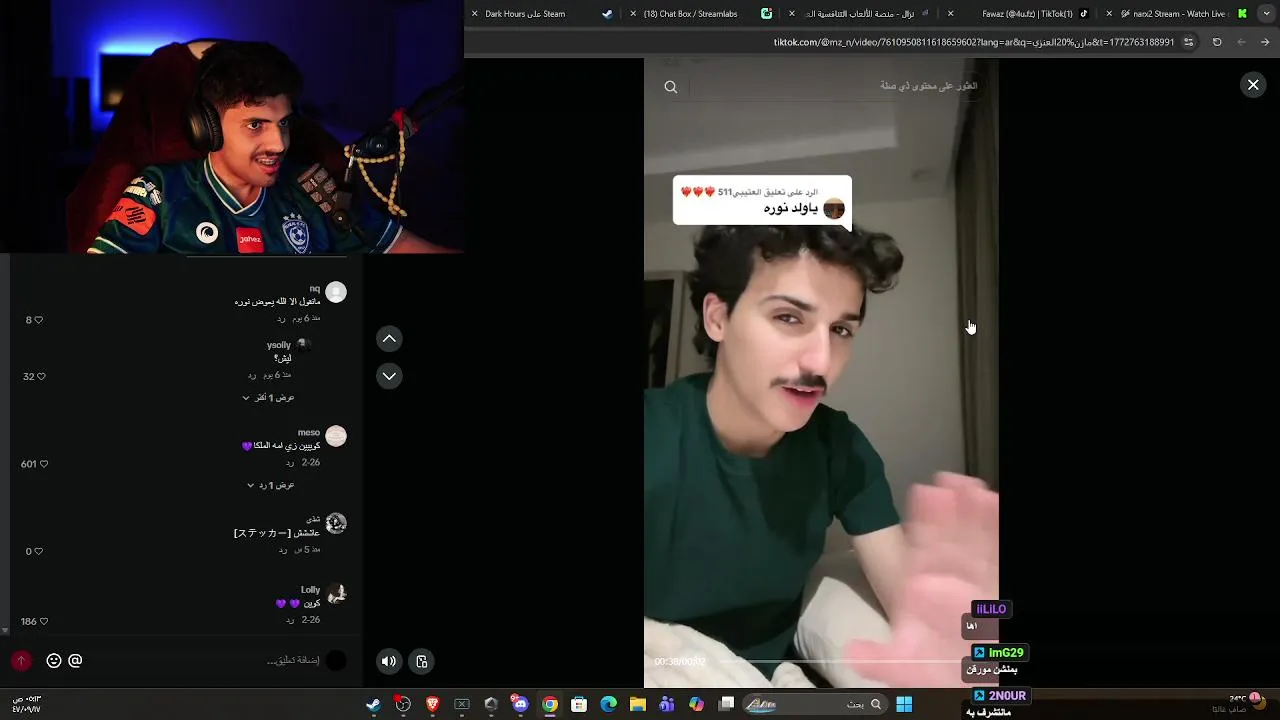Click the tiktok.com address bar URL

pos(974,42)
